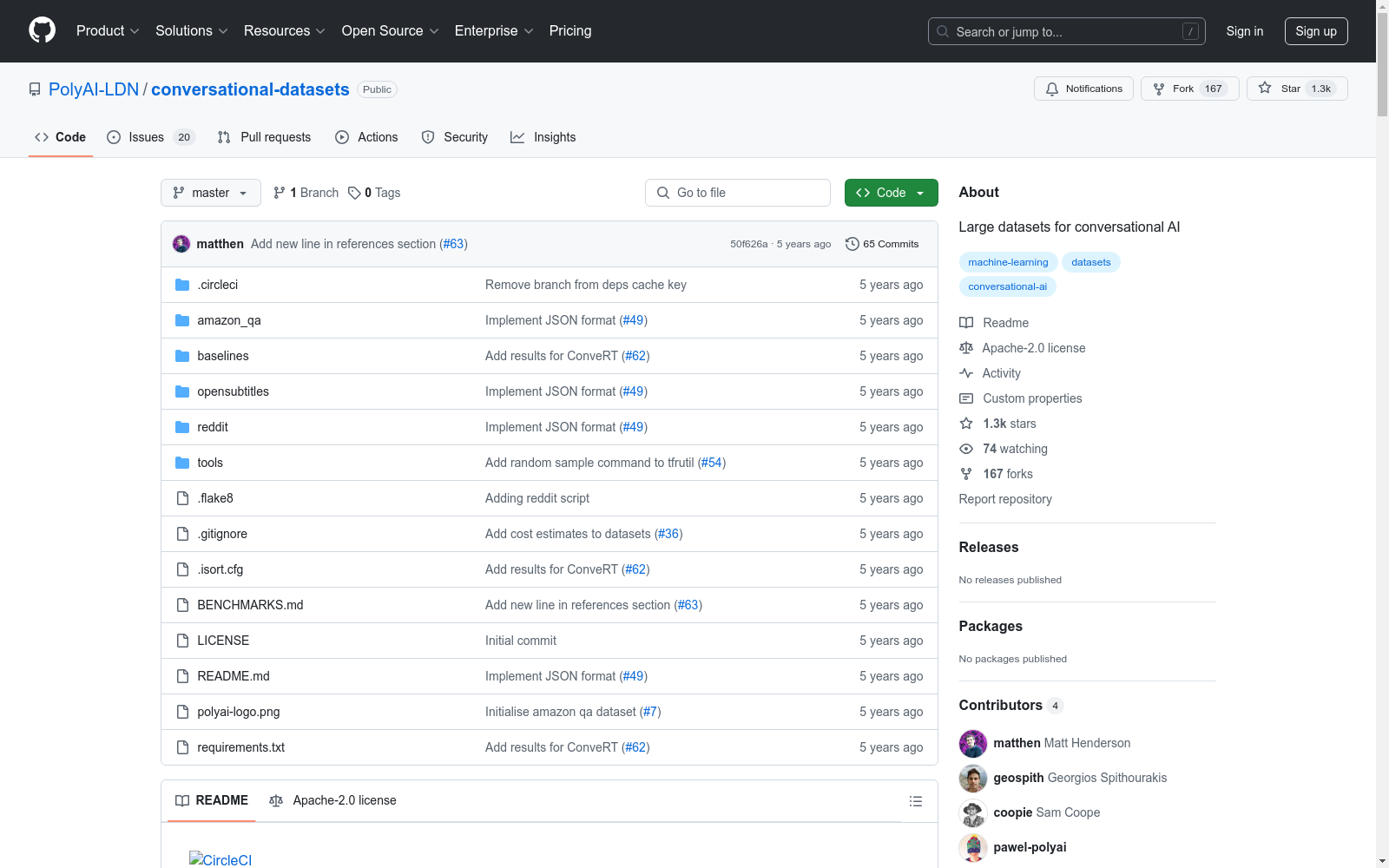Click the license scale icon in About
Viewport: 1389px width, 868px height.
pos(966,348)
